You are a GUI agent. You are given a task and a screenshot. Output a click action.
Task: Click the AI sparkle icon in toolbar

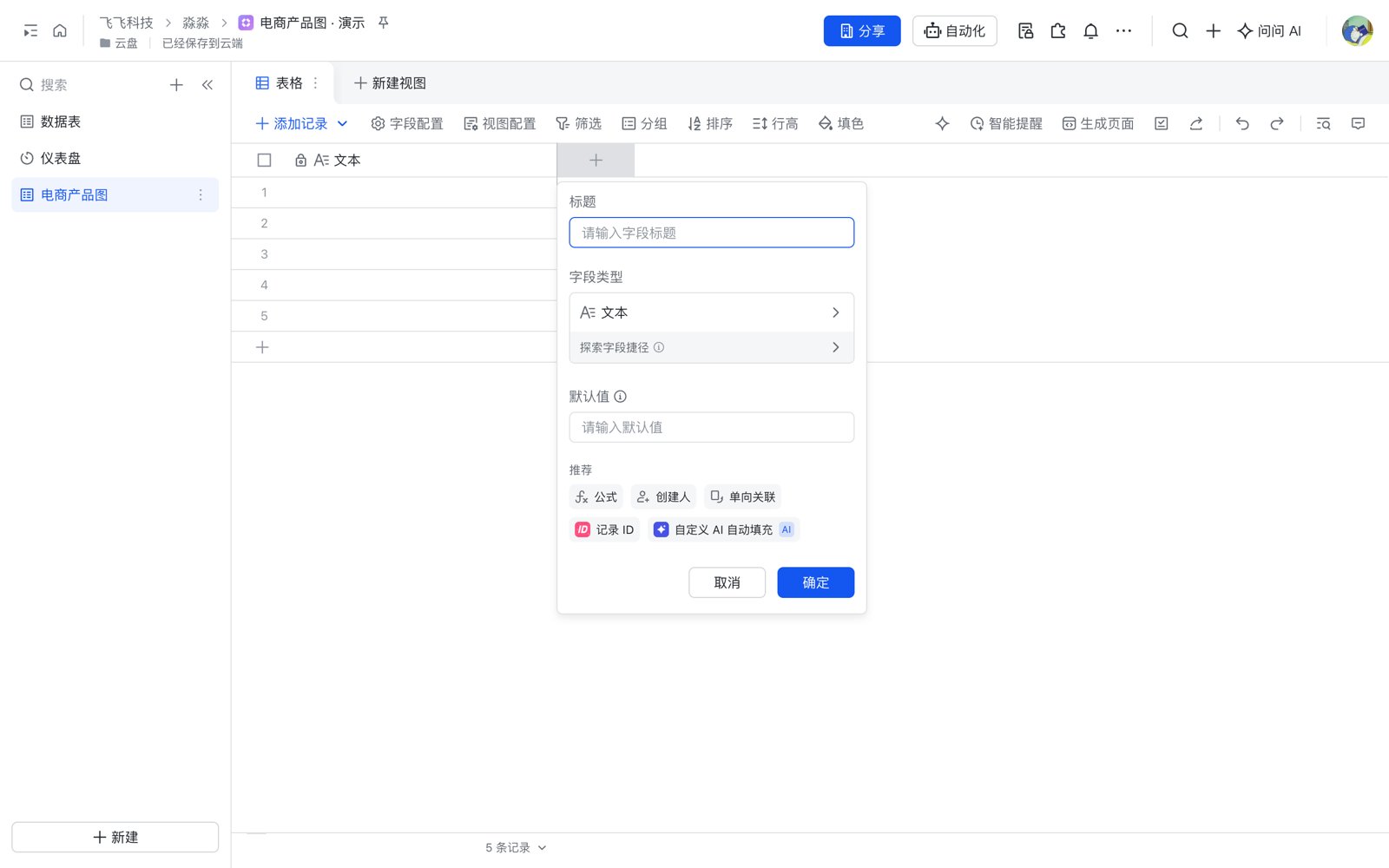point(942,123)
